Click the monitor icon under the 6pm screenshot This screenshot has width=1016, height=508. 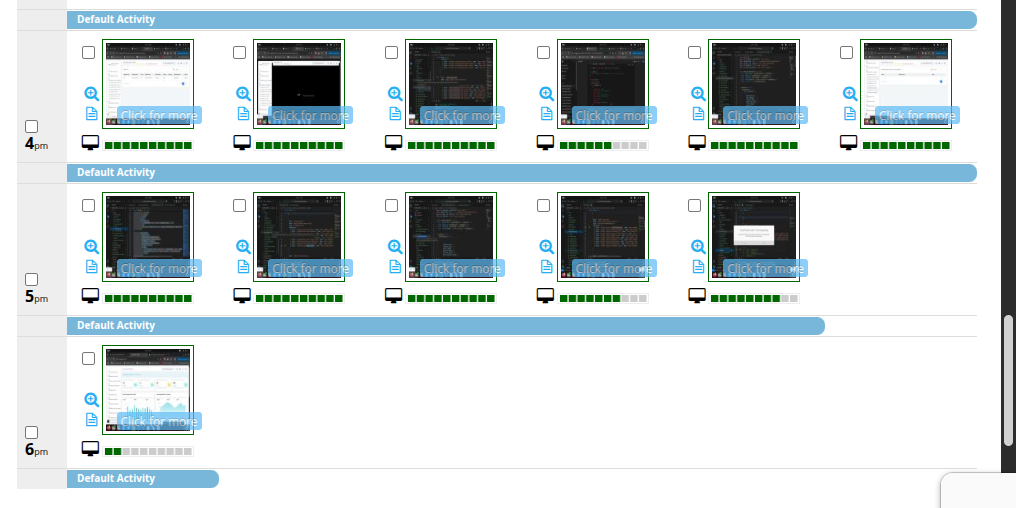click(x=90, y=449)
